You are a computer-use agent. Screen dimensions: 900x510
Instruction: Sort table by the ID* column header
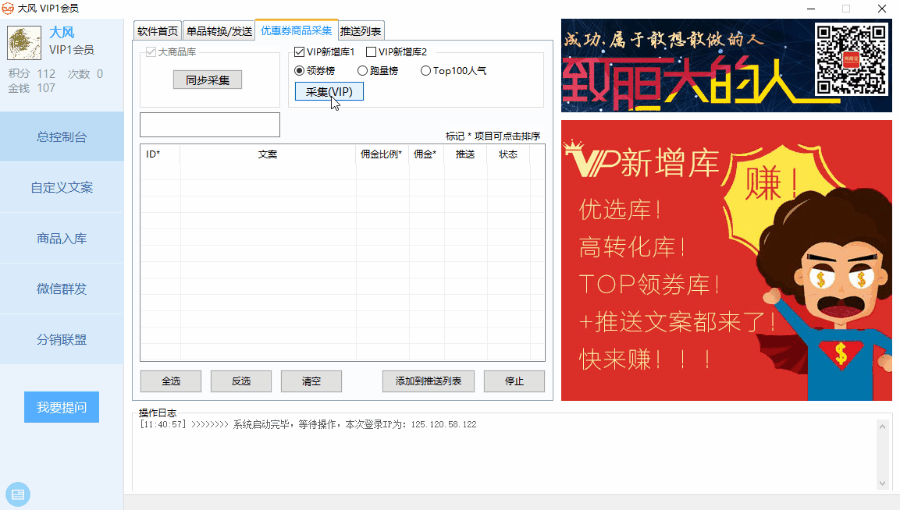(x=160, y=154)
